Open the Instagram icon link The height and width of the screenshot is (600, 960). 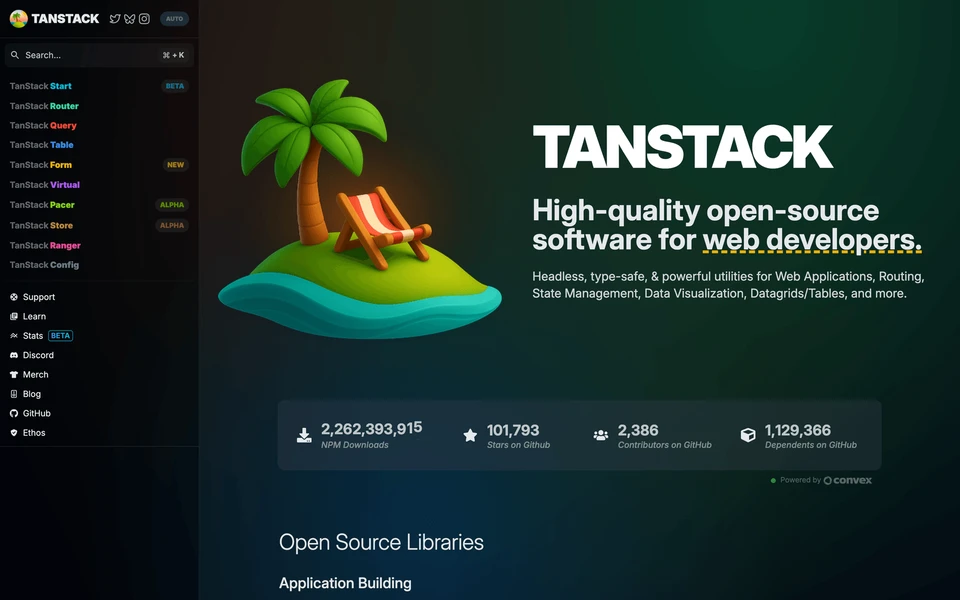pyautogui.click(x=144, y=19)
